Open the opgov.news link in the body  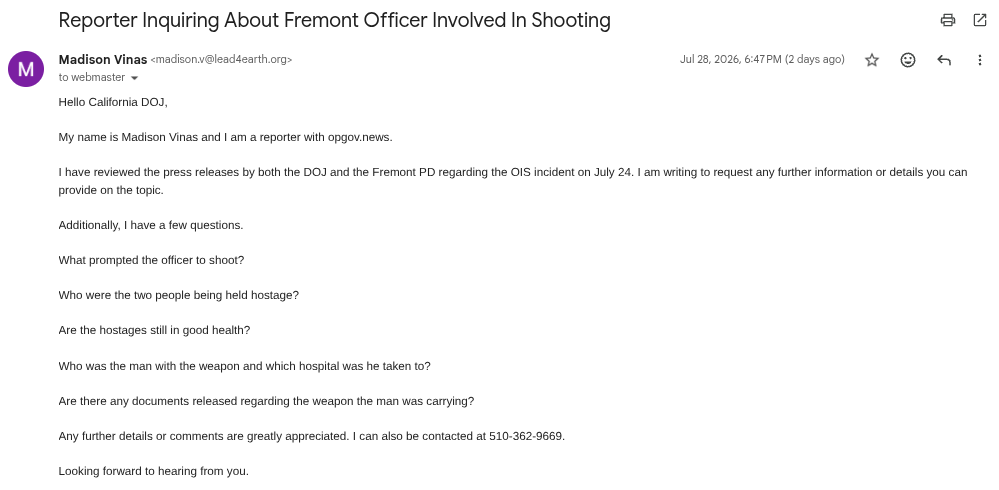pyautogui.click(x=359, y=137)
